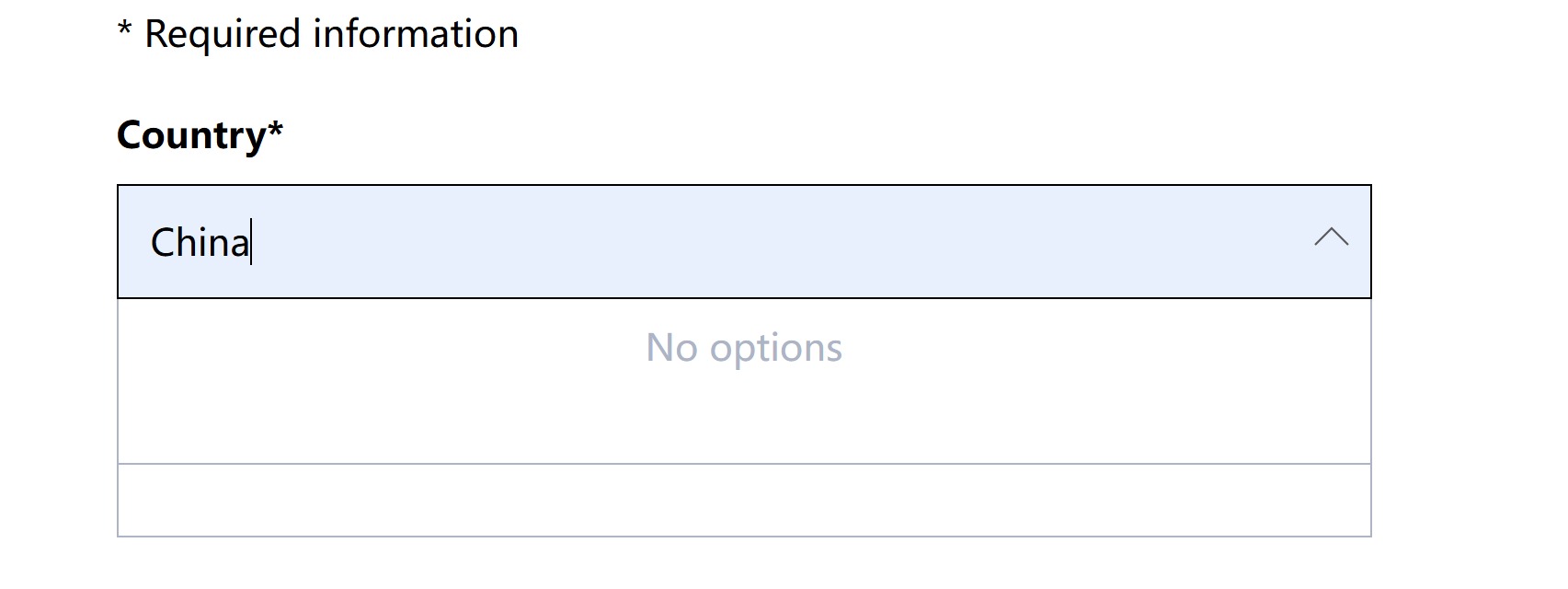
Task: Click the word information in the note
Action: pos(415,34)
